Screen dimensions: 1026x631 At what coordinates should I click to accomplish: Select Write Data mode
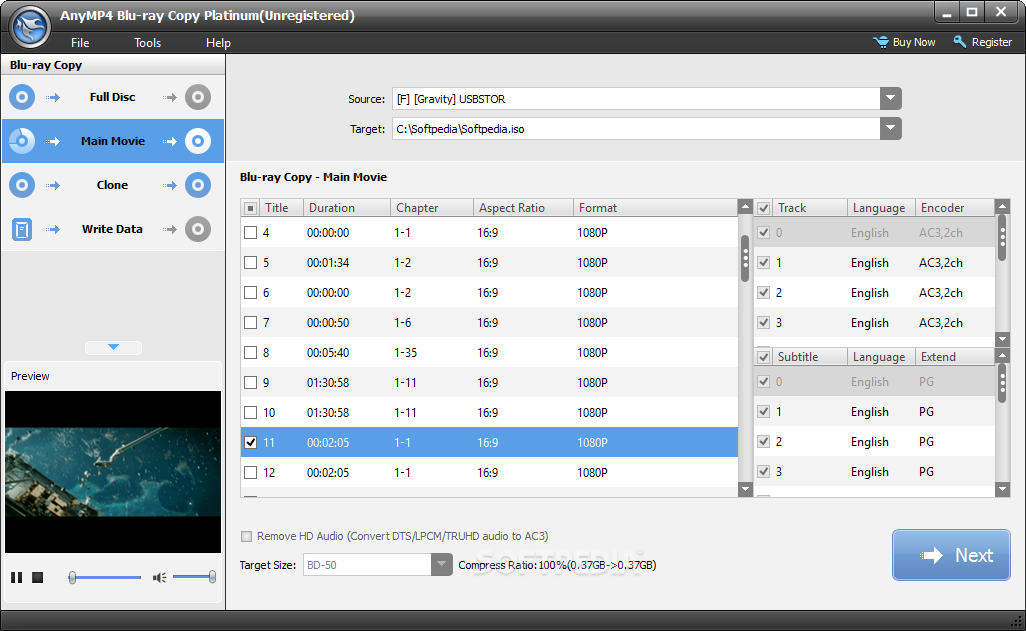coord(113,229)
